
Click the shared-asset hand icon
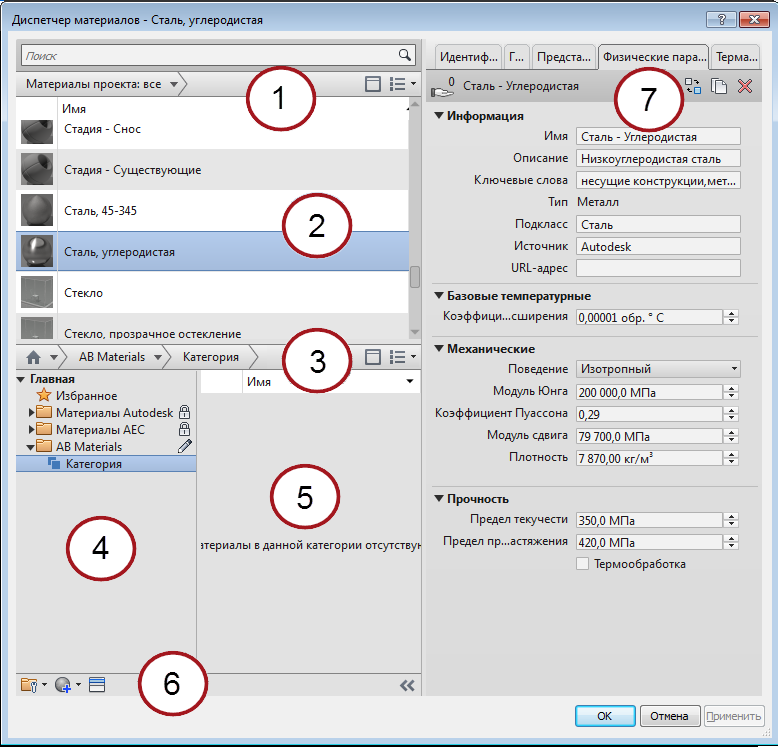click(x=442, y=88)
